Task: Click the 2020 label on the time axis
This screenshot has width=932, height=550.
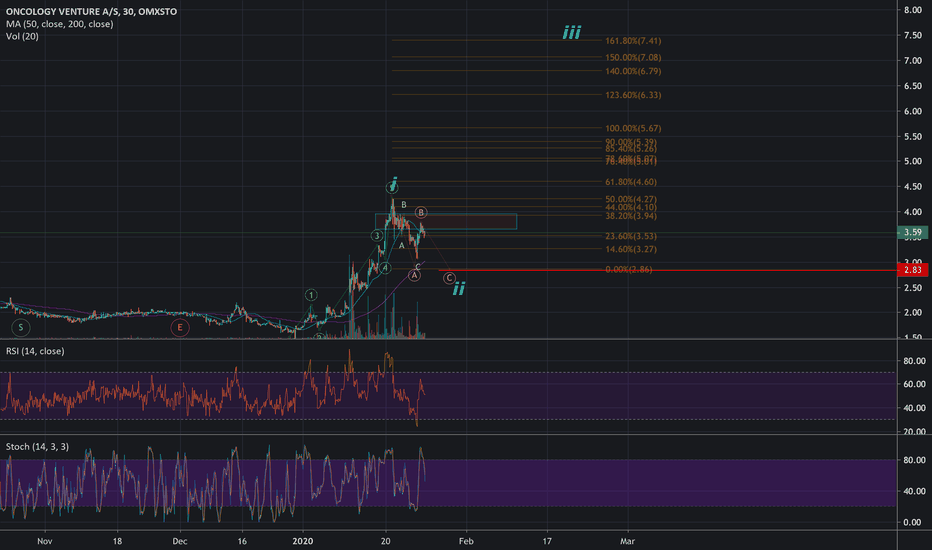Action: click(303, 541)
